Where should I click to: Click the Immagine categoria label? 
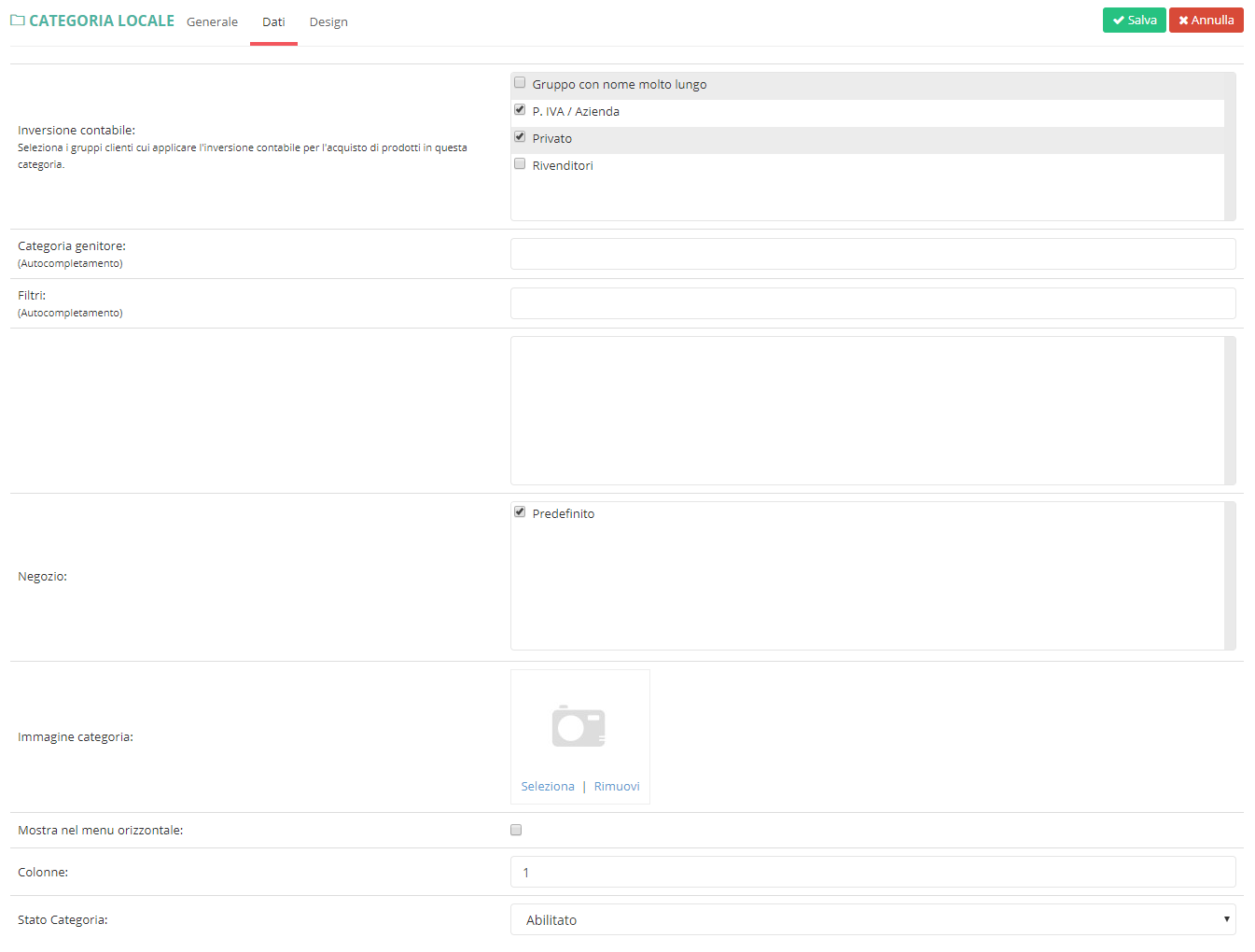pos(76,736)
